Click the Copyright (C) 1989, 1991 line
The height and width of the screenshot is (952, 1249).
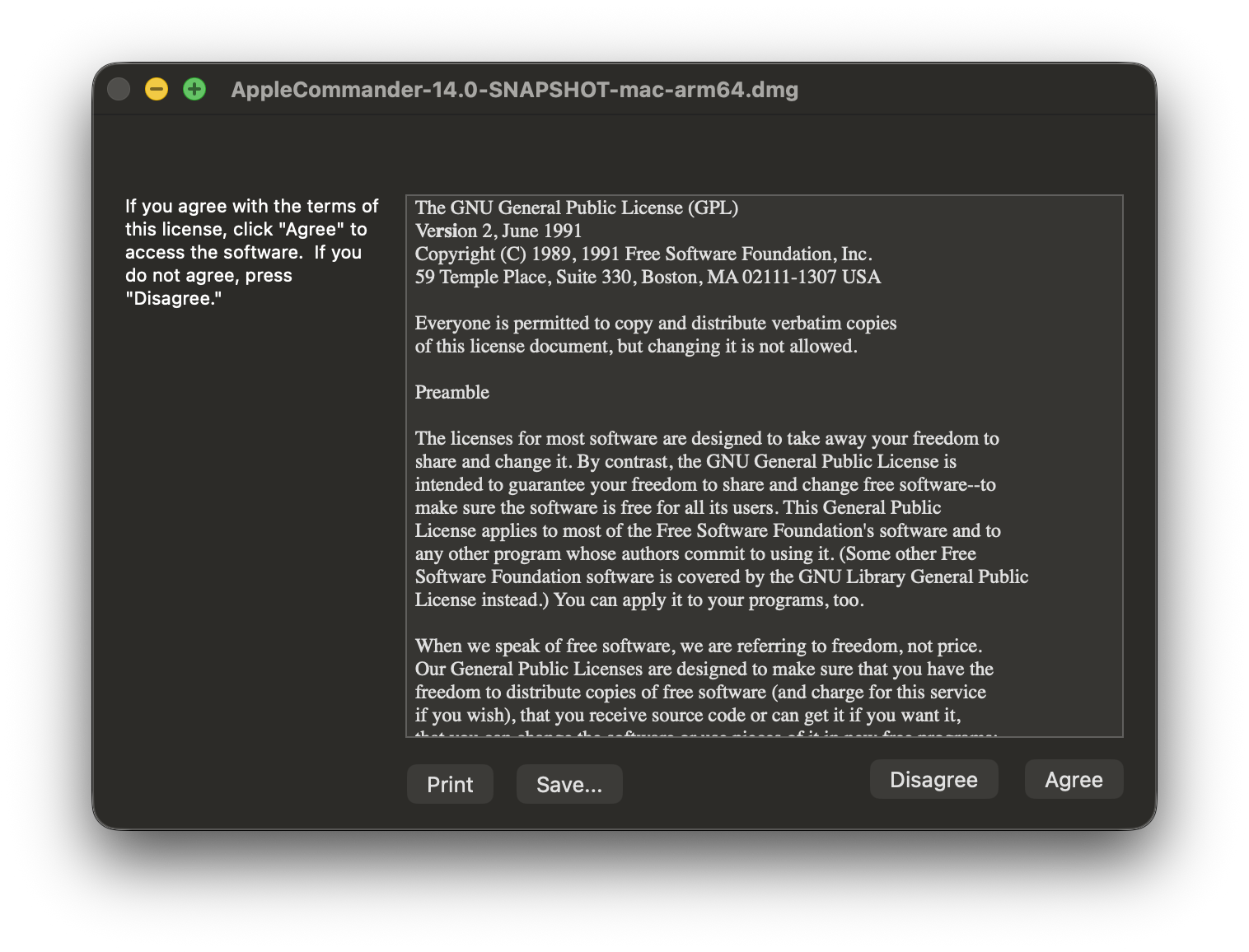[643, 254]
